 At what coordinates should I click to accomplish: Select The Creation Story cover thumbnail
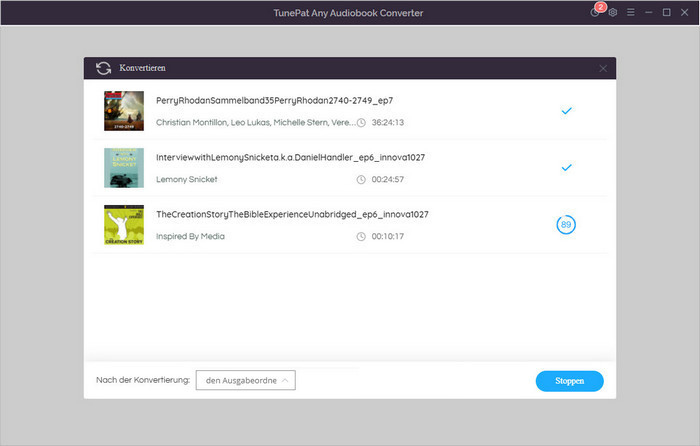[x=124, y=225]
